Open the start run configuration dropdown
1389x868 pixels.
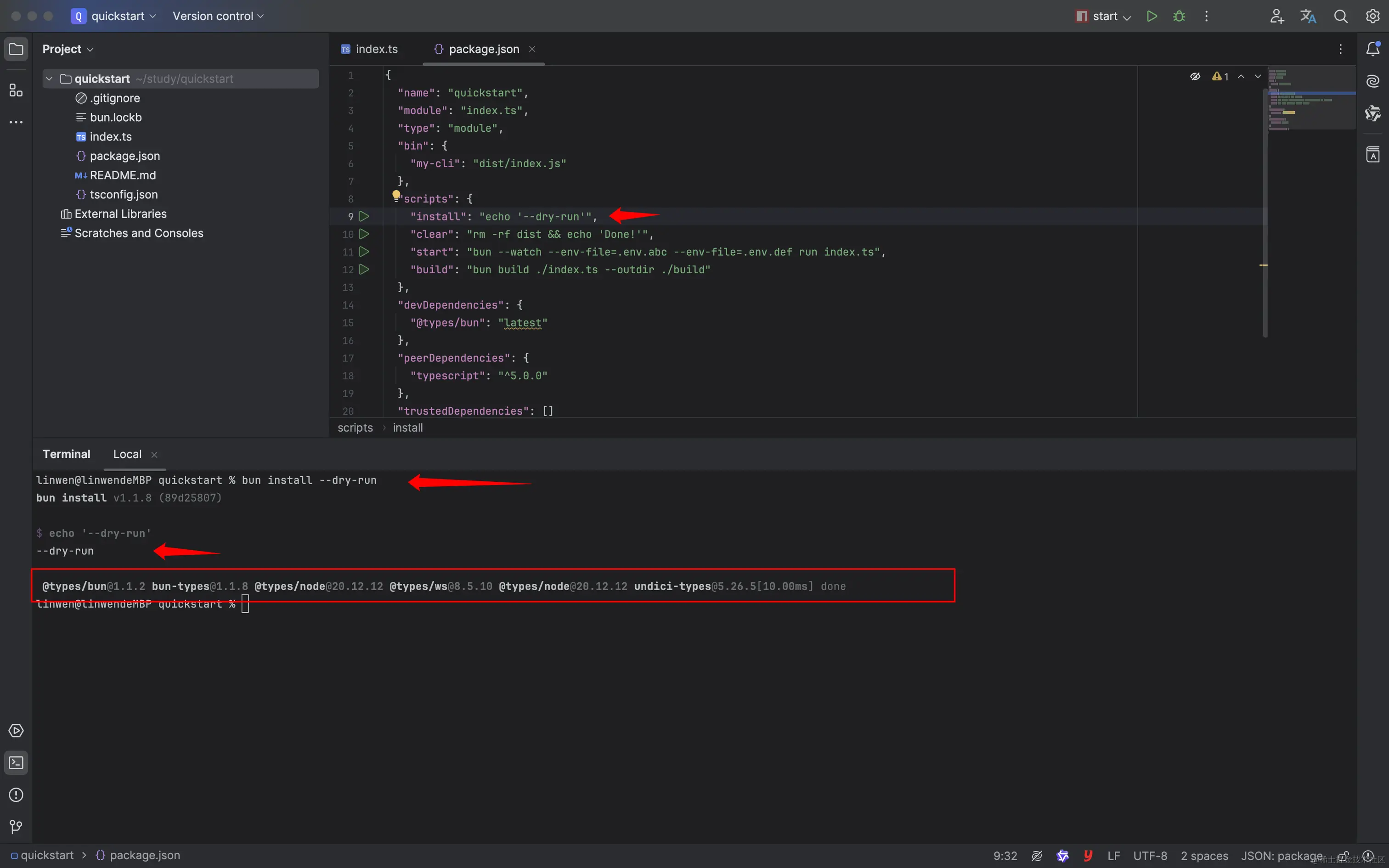tap(1103, 16)
